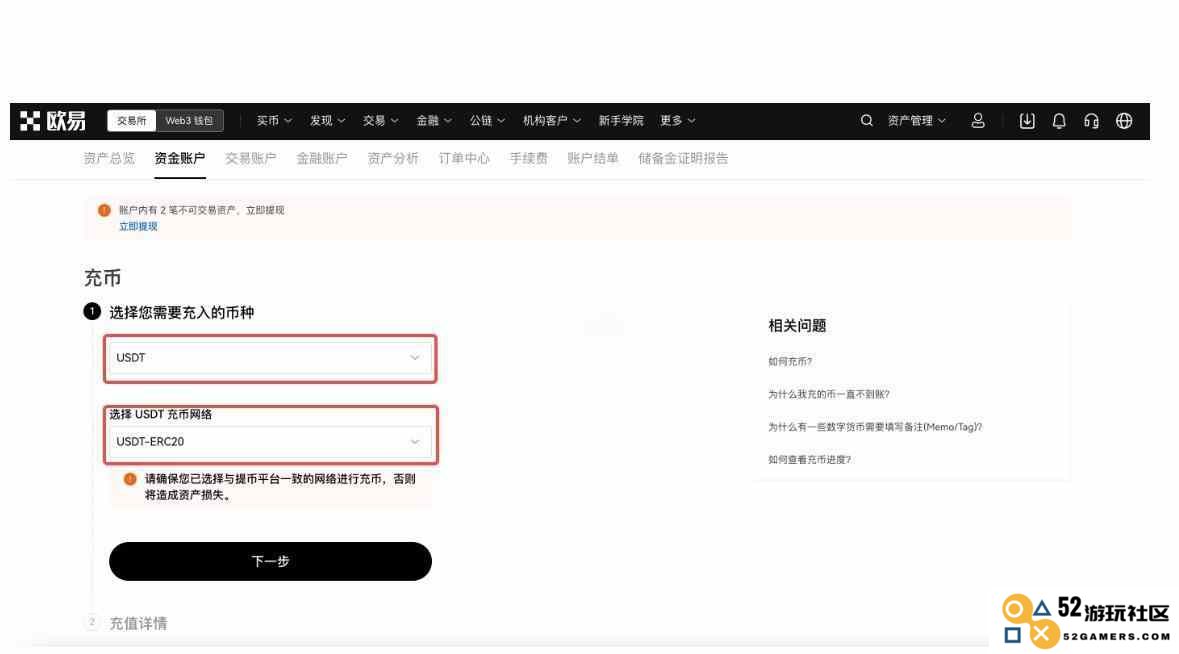Open the 如何充币? help link
Viewport: 1179px width, 654px height.
pos(790,362)
